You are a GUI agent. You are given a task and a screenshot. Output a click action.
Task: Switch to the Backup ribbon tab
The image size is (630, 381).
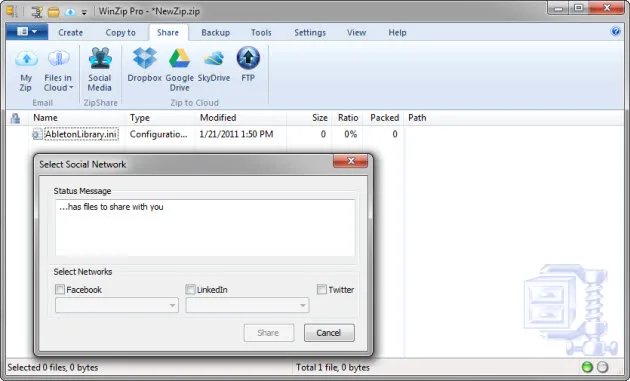tap(216, 33)
